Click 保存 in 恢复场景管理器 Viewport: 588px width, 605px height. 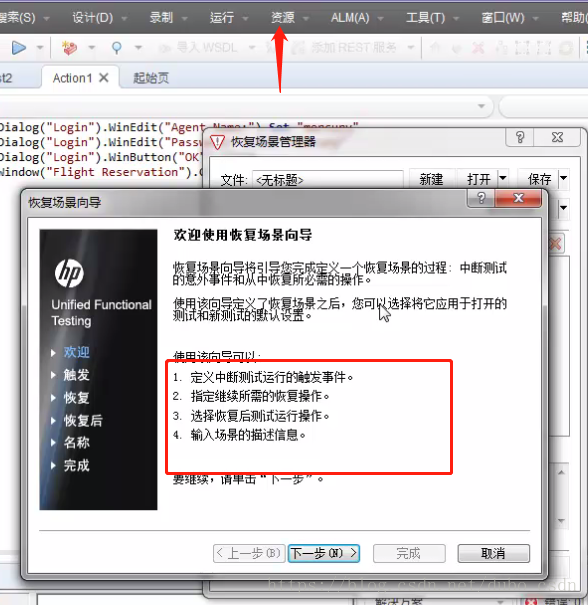(539, 179)
